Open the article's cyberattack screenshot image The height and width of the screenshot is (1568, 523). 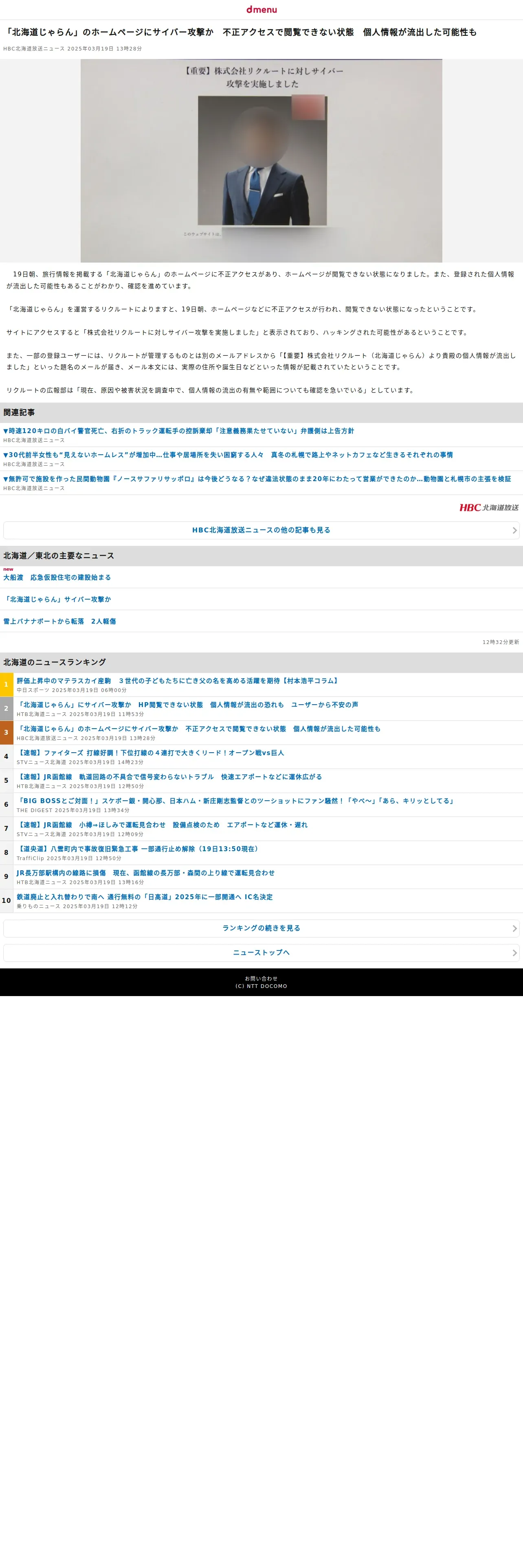[261, 161]
